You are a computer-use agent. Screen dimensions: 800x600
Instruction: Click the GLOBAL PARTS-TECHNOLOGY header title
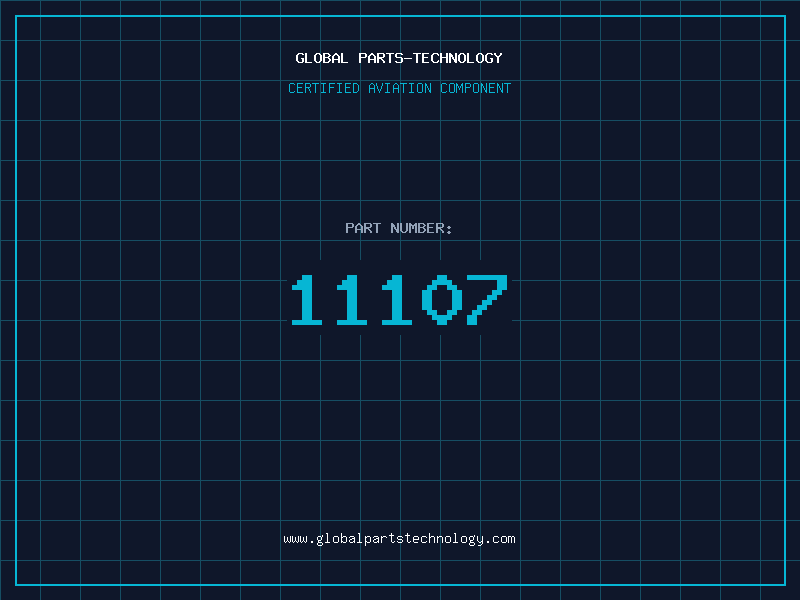click(x=399, y=58)
